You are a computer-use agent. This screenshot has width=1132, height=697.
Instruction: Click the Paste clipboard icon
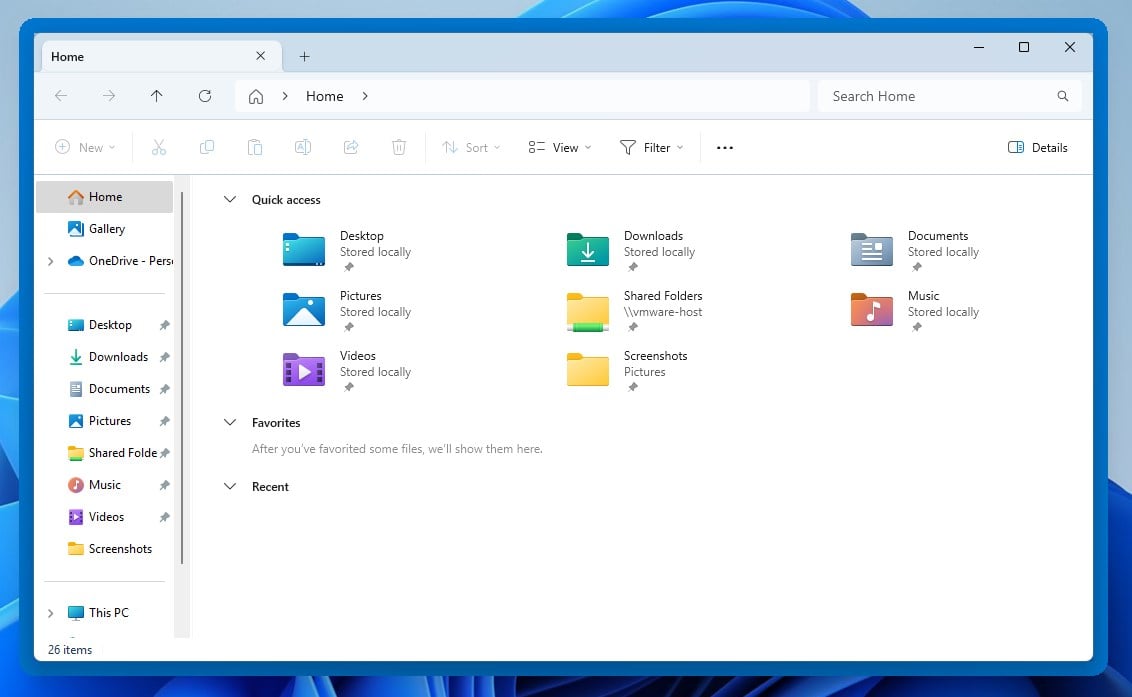255,147
